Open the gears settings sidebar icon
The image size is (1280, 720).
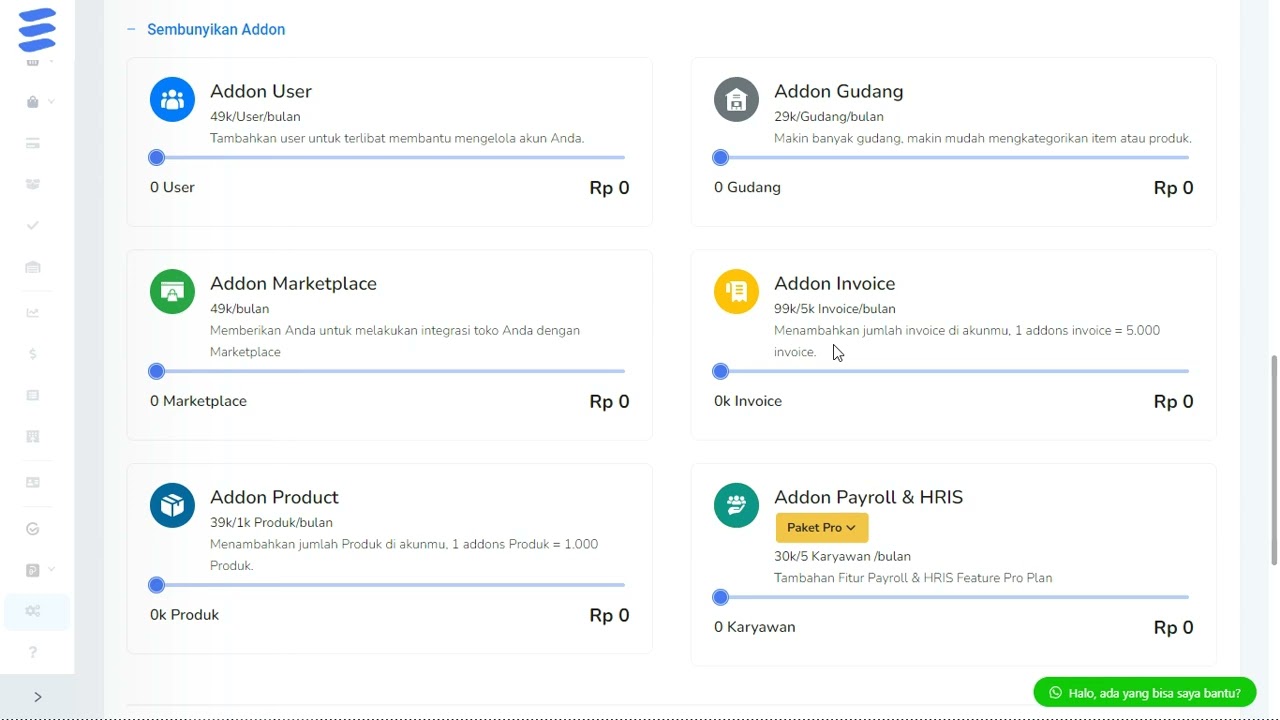[33, 611]
